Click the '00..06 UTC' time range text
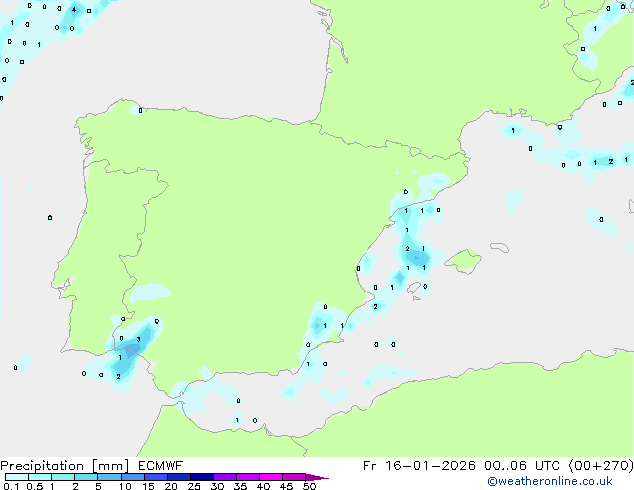Image resolution: width=634 pixels, height=490 pixels. coord(522,466)
